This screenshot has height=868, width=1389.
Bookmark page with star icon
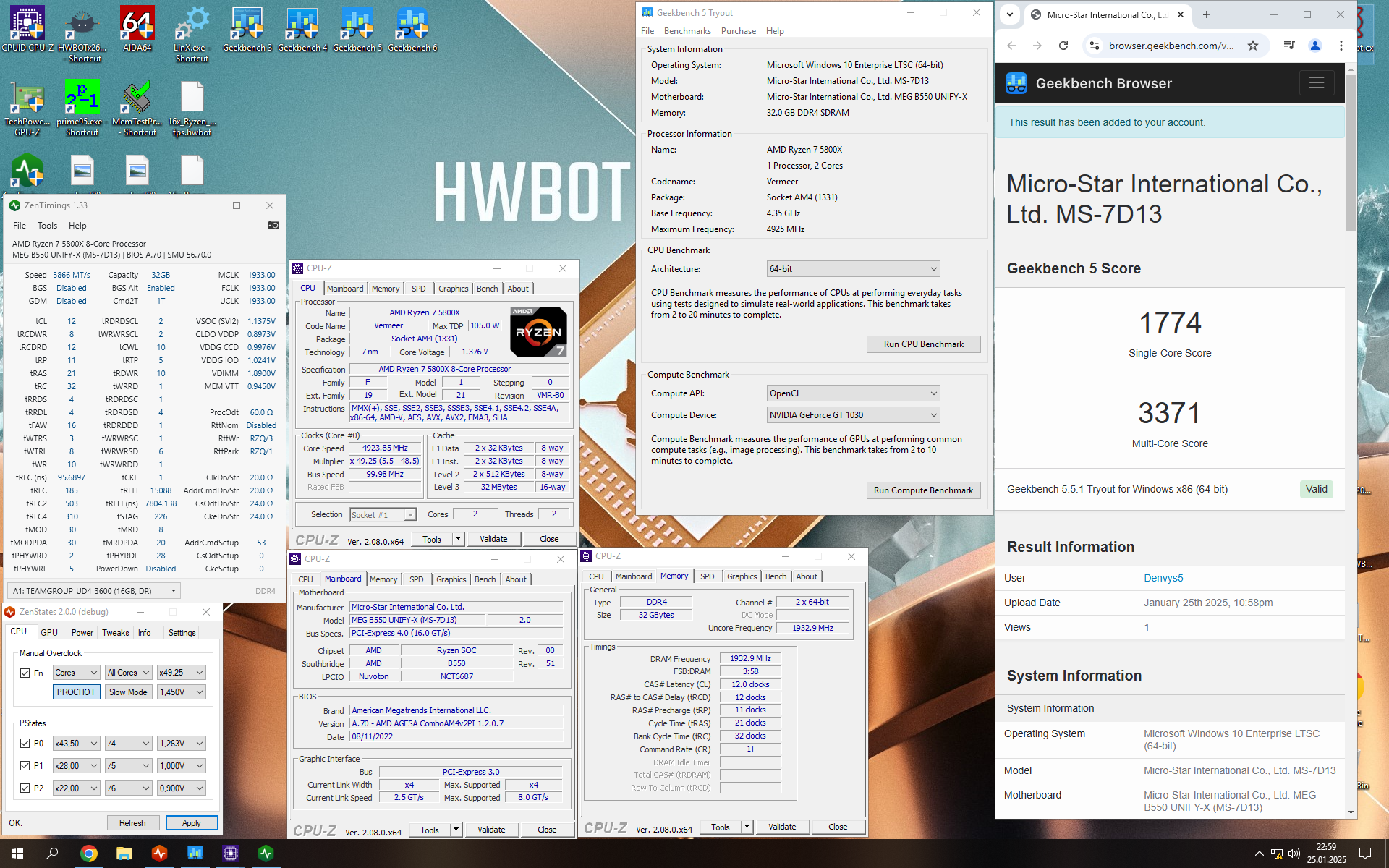coord(1253,46)
